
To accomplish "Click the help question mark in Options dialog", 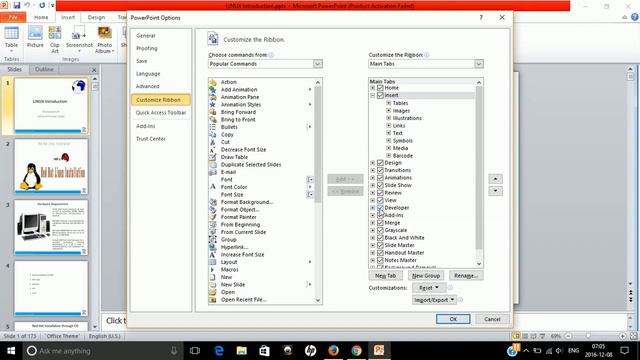I will click(481, 18).
